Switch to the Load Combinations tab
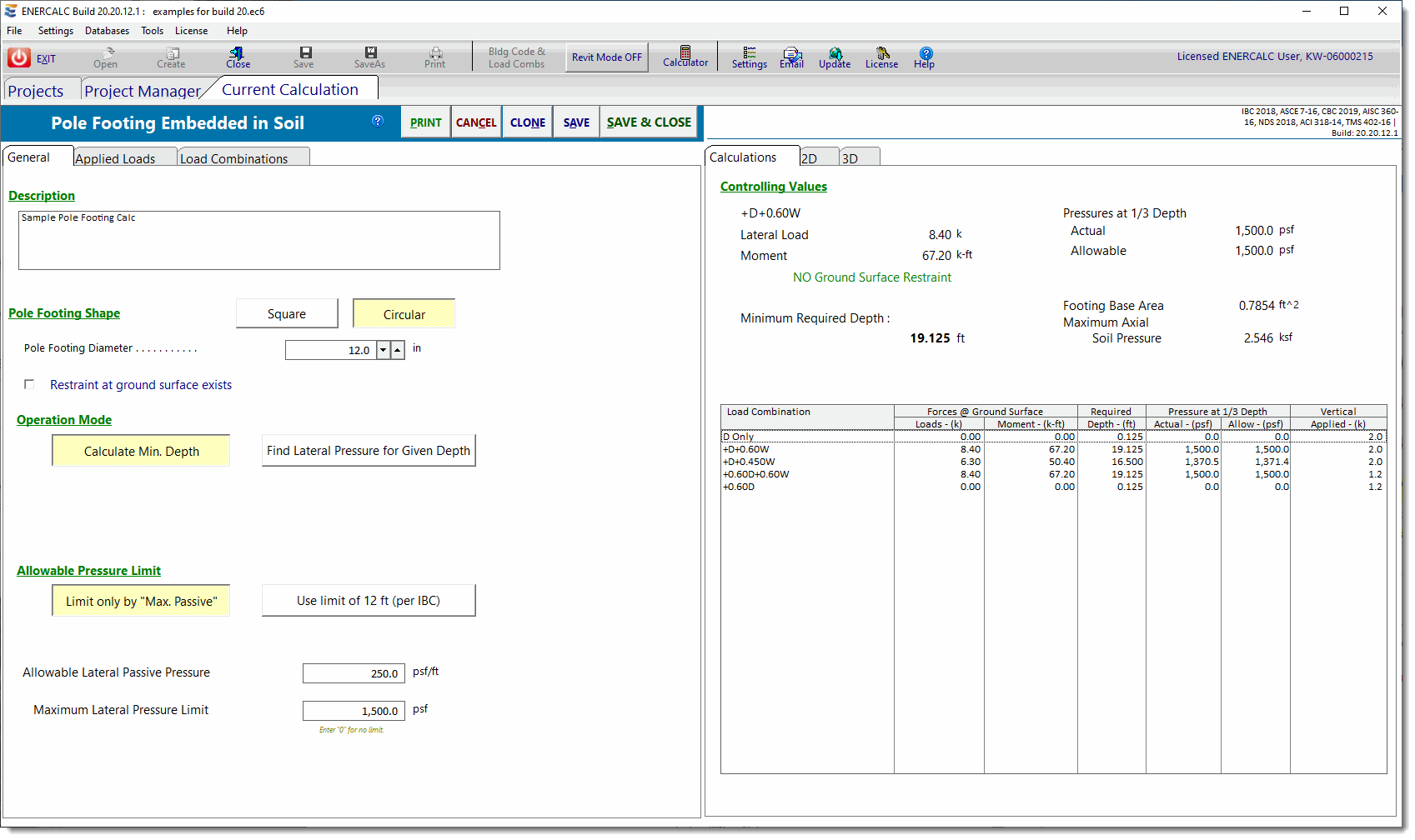The width and height of the screenshot is (1415, 840). coord(234,158)
